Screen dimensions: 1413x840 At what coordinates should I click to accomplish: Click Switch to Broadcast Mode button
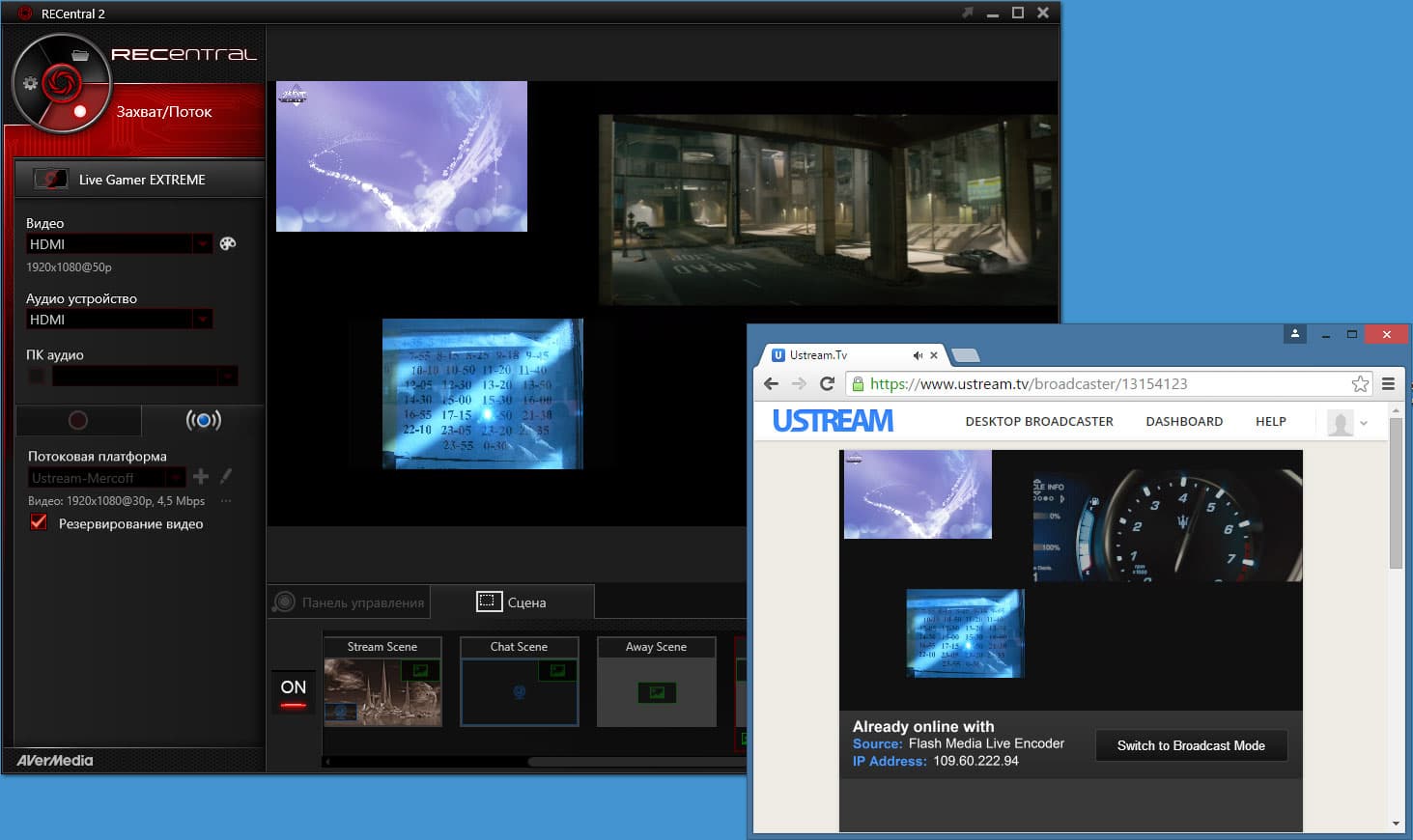[1191, 745]
